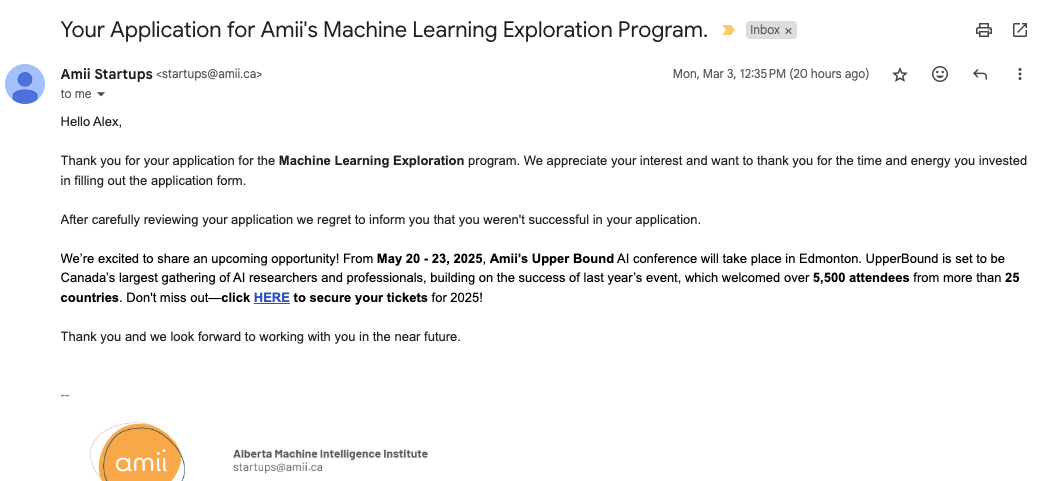Click startups@amii.ca in the signature

(277, 467)
